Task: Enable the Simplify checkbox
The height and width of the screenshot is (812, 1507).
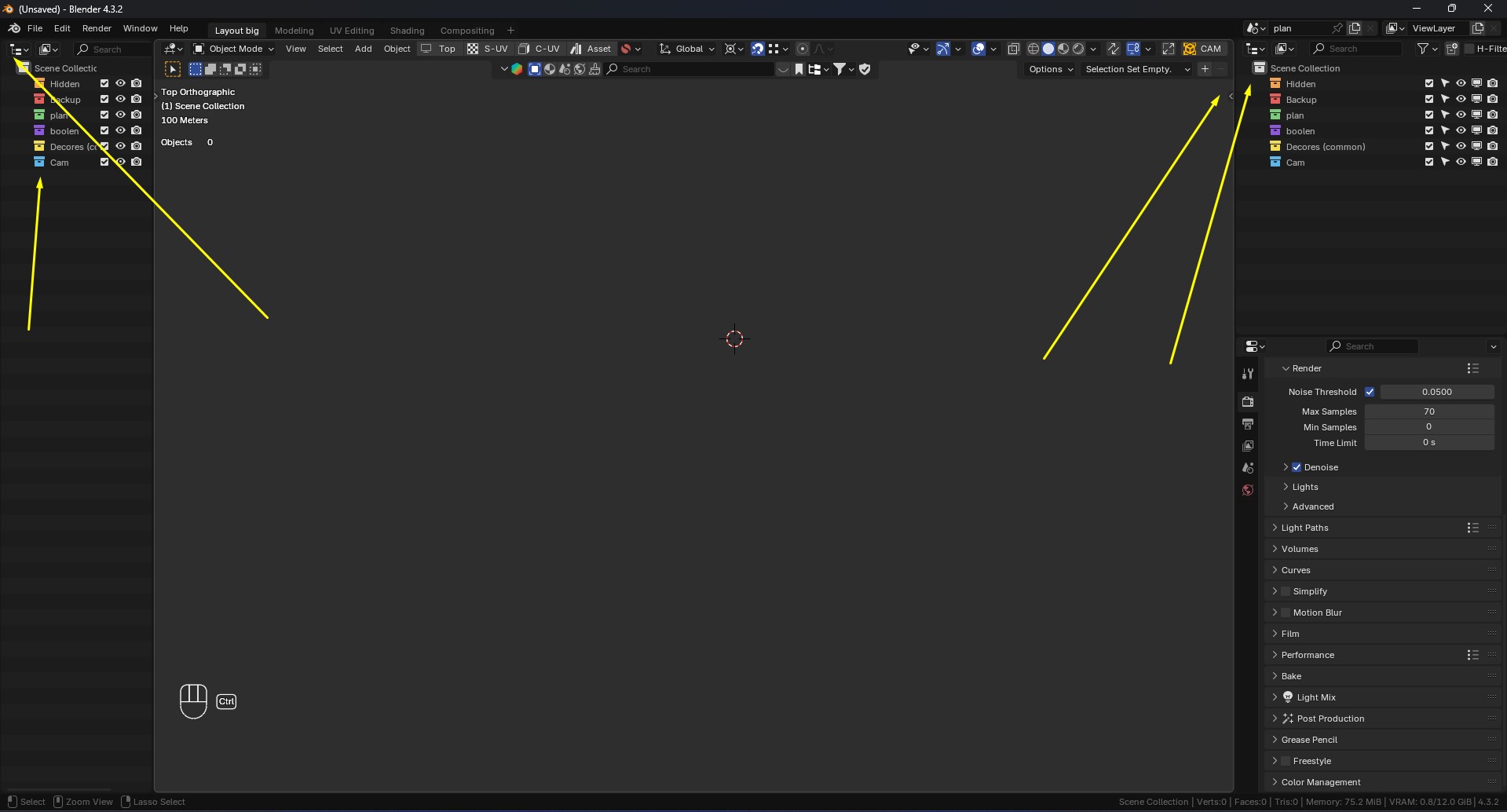Action: (1286, 591)
